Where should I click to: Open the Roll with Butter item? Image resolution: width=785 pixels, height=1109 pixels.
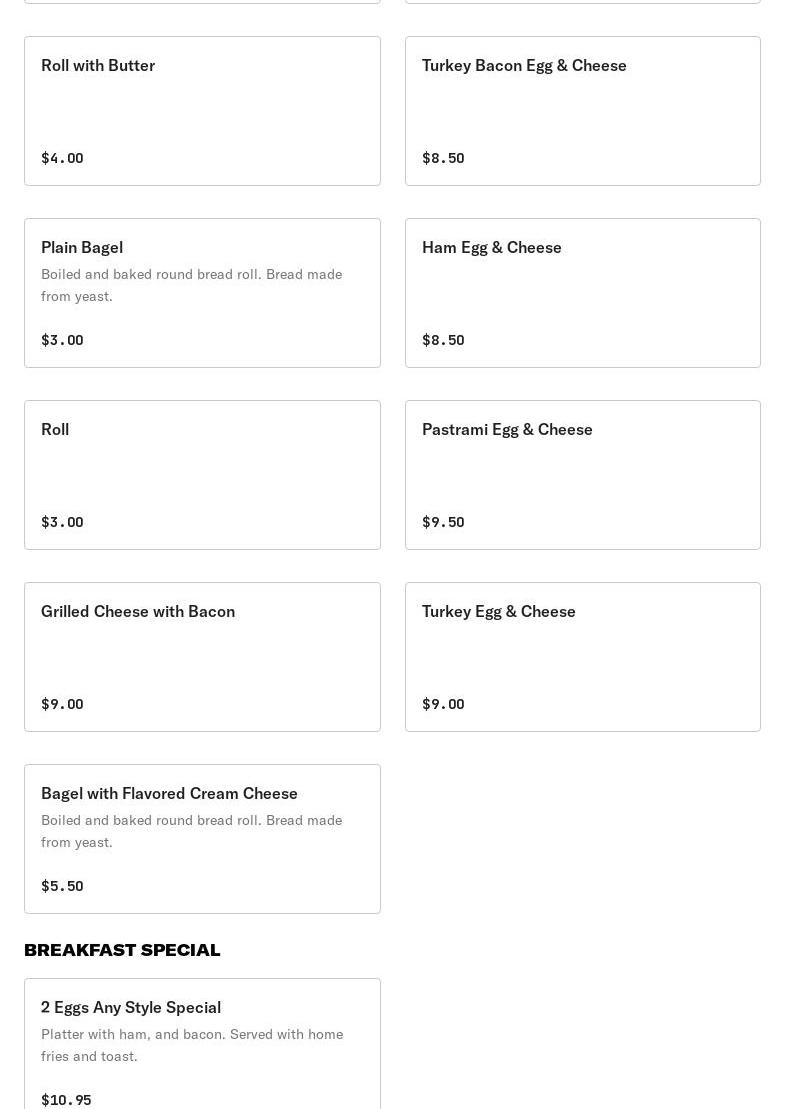(202, 110)
